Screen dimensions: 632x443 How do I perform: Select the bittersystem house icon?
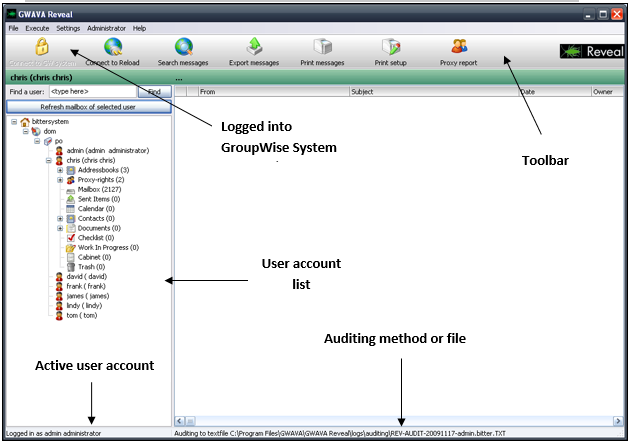click(25, 122)
